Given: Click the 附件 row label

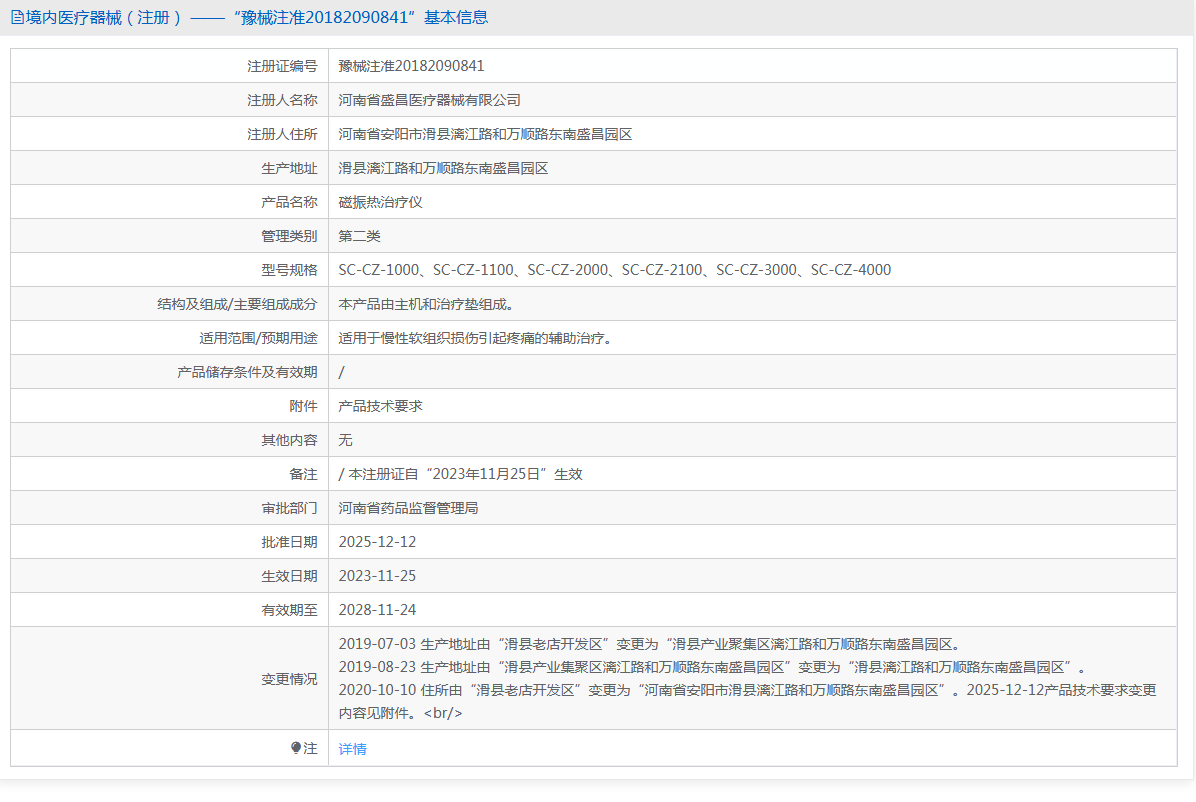Looking at the screenshot, I should coord(304,406).
